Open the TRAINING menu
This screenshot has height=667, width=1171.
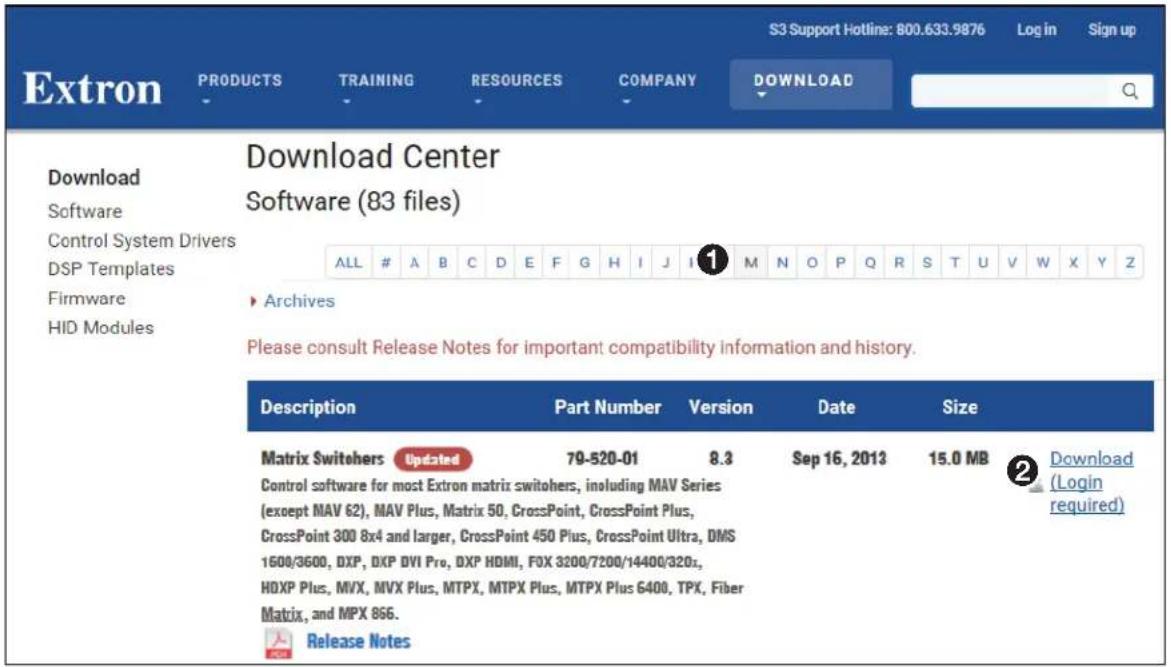pos(376,81)
